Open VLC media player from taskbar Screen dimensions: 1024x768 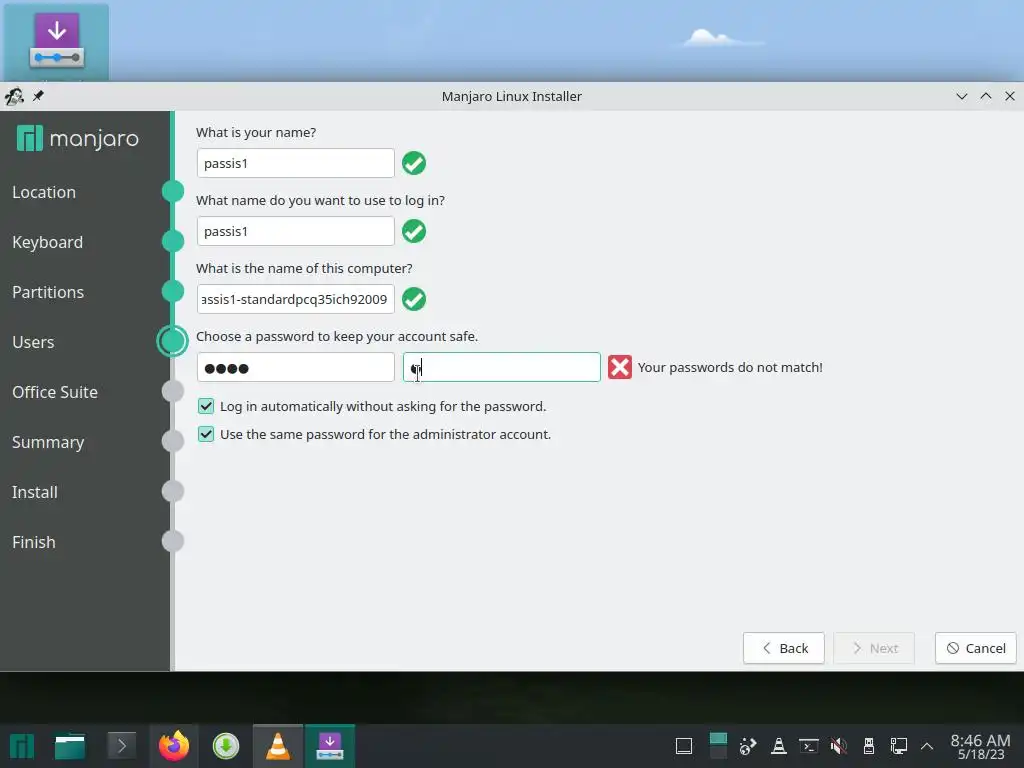(x=278, y=746)
